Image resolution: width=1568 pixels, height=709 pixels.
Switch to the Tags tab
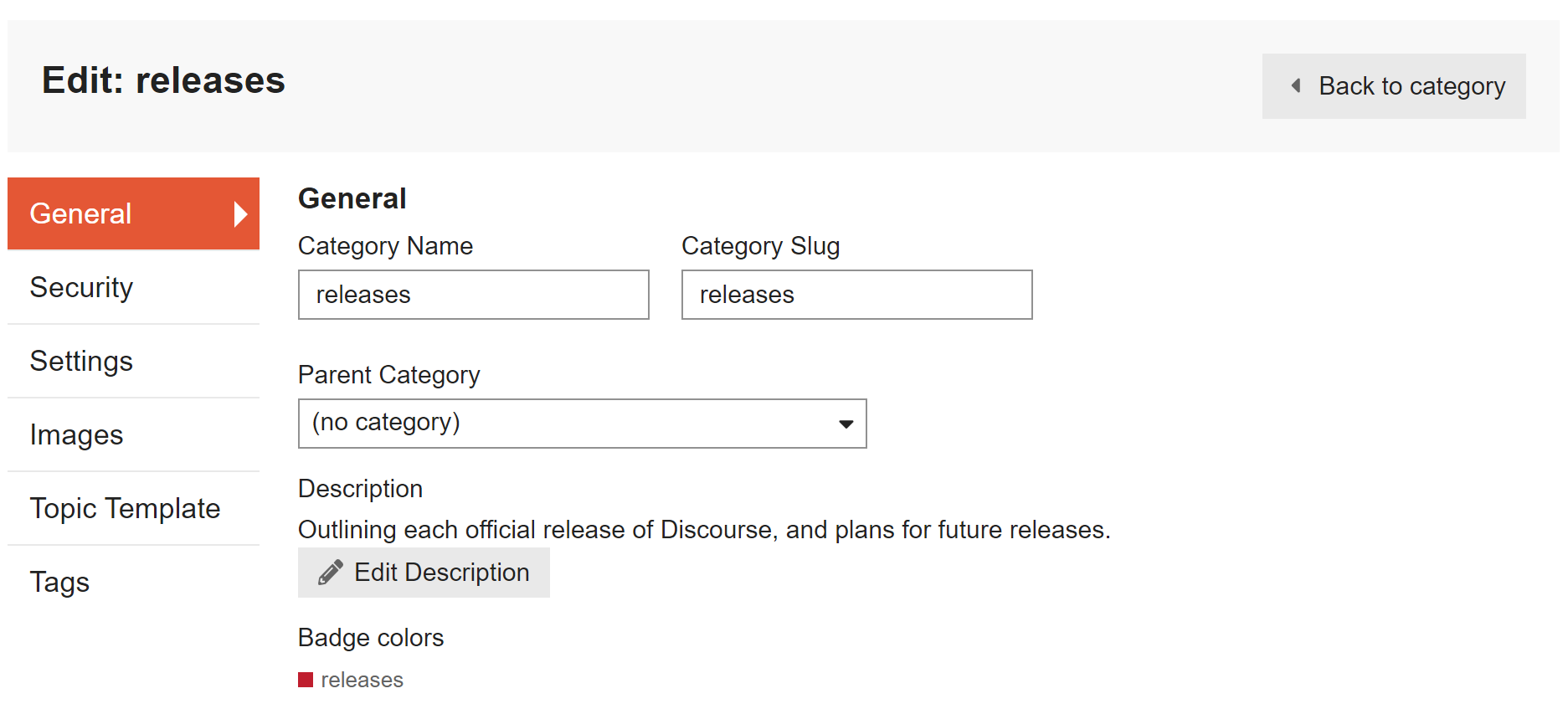coord(60,582)
